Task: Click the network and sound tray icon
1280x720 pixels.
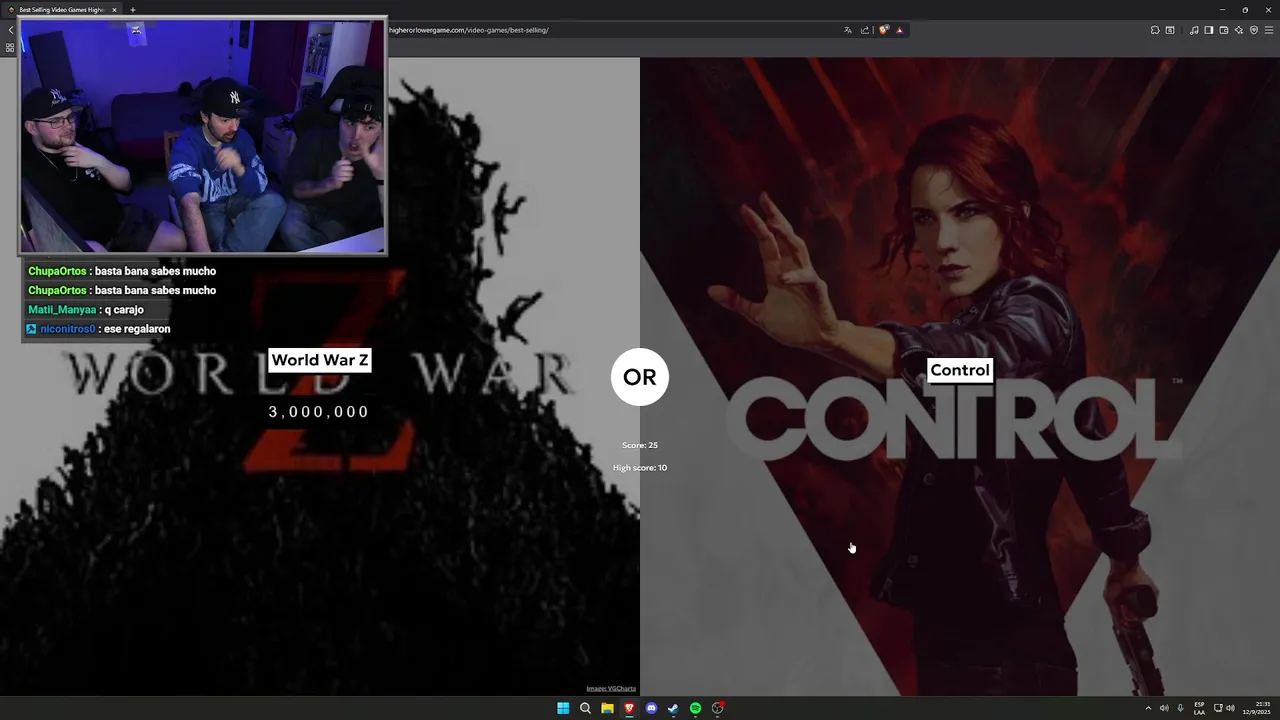Action: click(1224, 708)
